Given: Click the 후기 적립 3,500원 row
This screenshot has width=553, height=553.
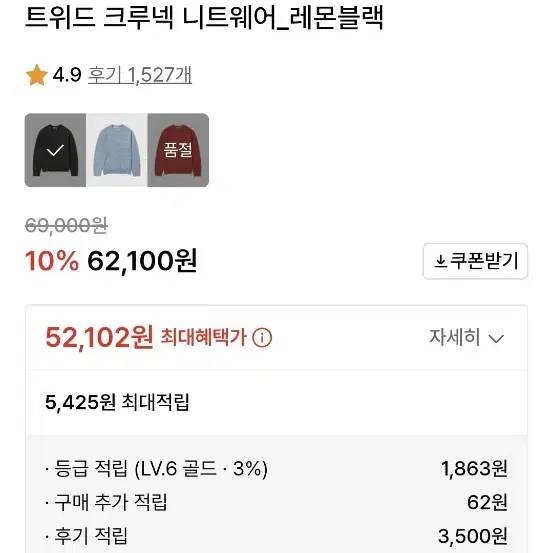Looking at the screenshot, I should [x=276, y=536].
